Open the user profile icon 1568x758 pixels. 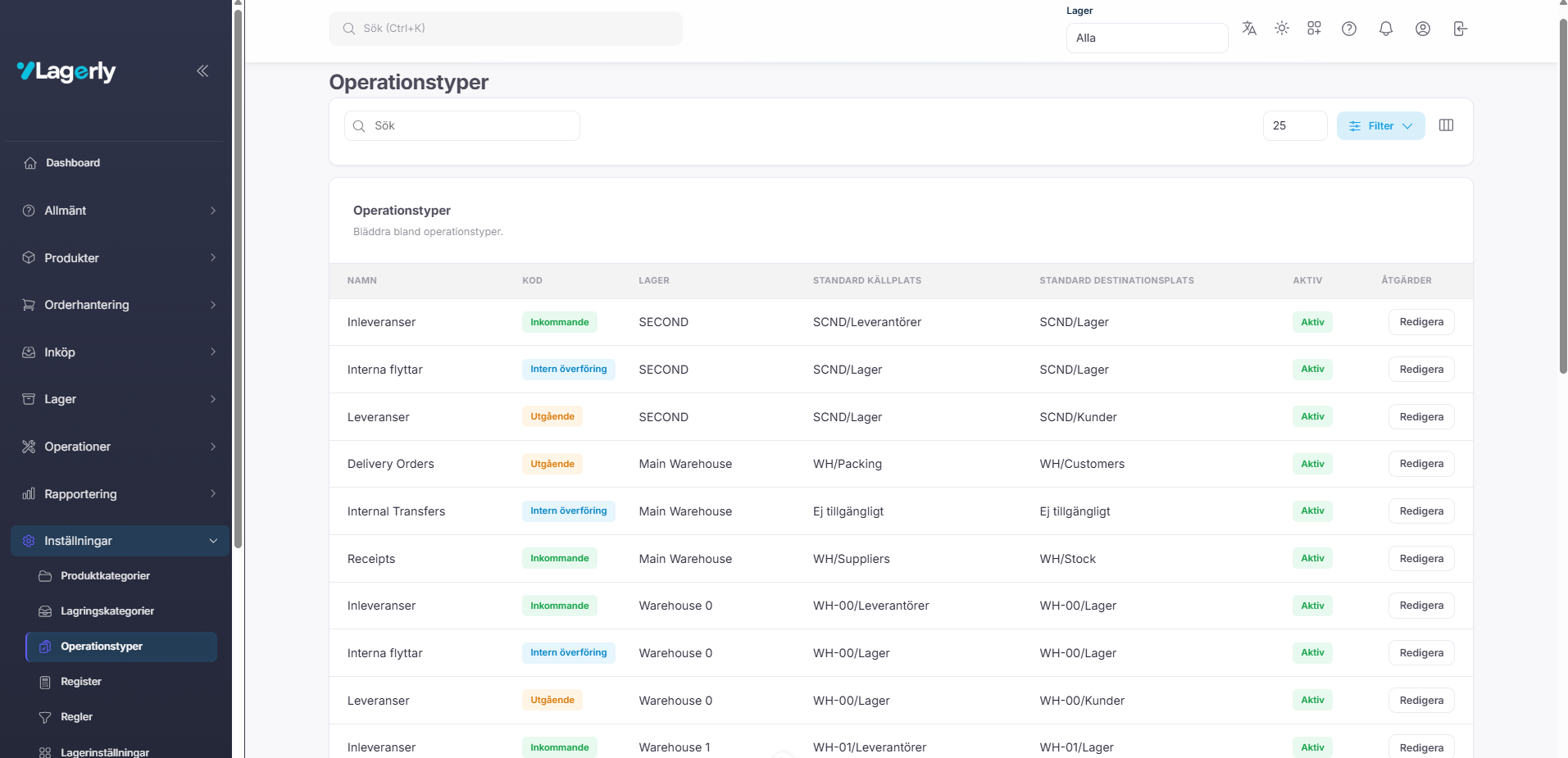click(x=1423, y=29)
